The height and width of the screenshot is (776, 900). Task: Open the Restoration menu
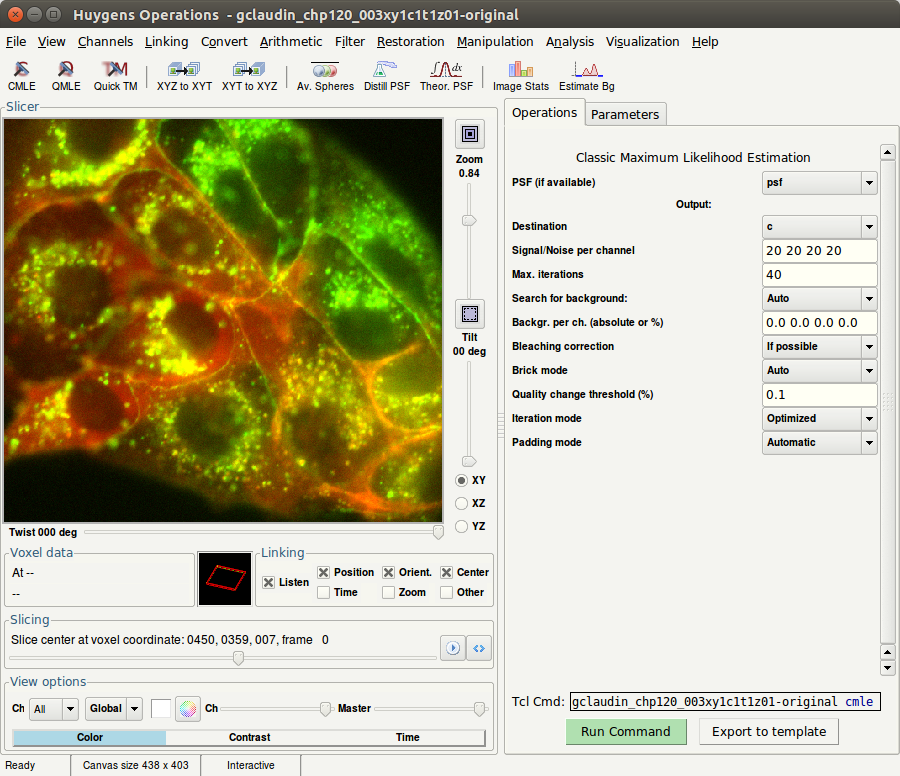[x=410, y=42]
